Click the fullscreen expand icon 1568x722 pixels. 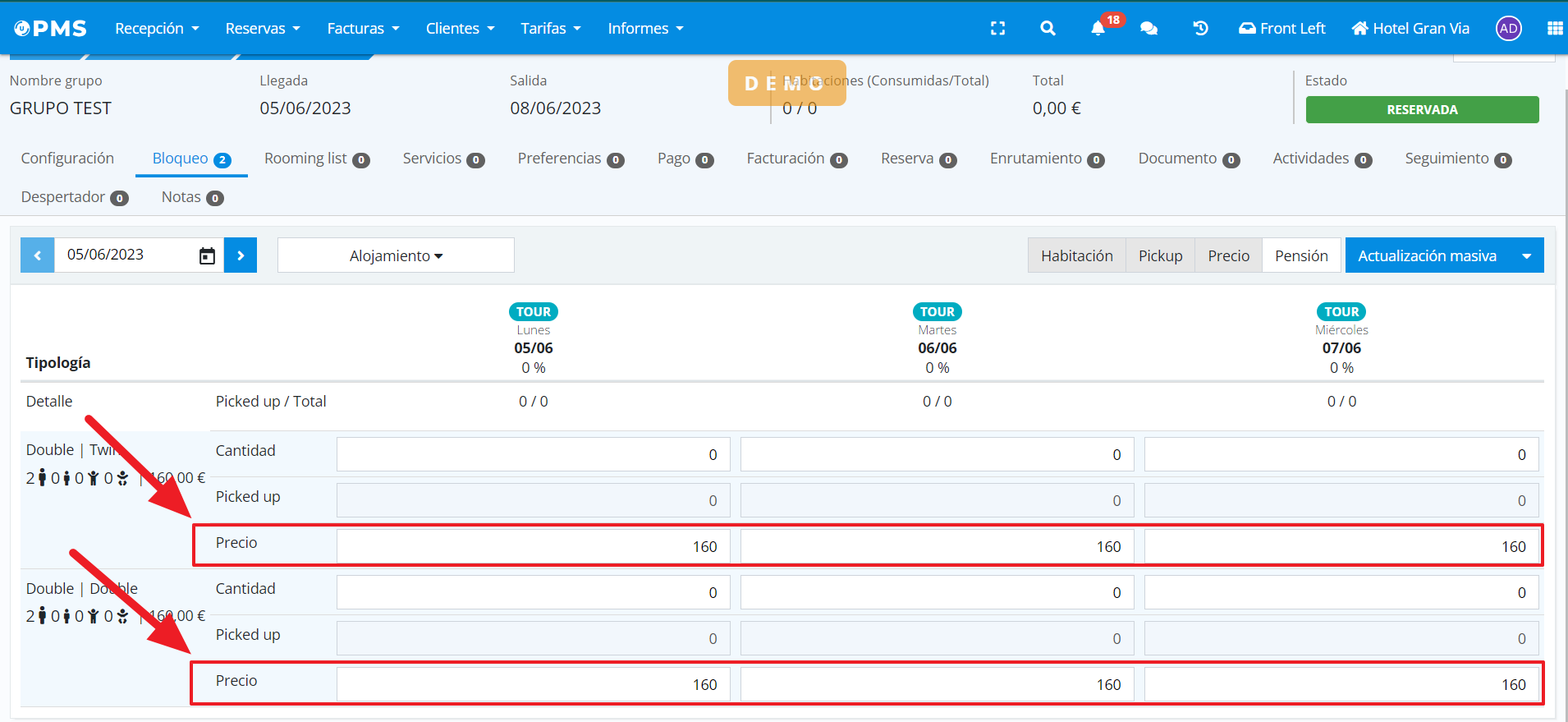pyautogui.click(x=997, y=29)
